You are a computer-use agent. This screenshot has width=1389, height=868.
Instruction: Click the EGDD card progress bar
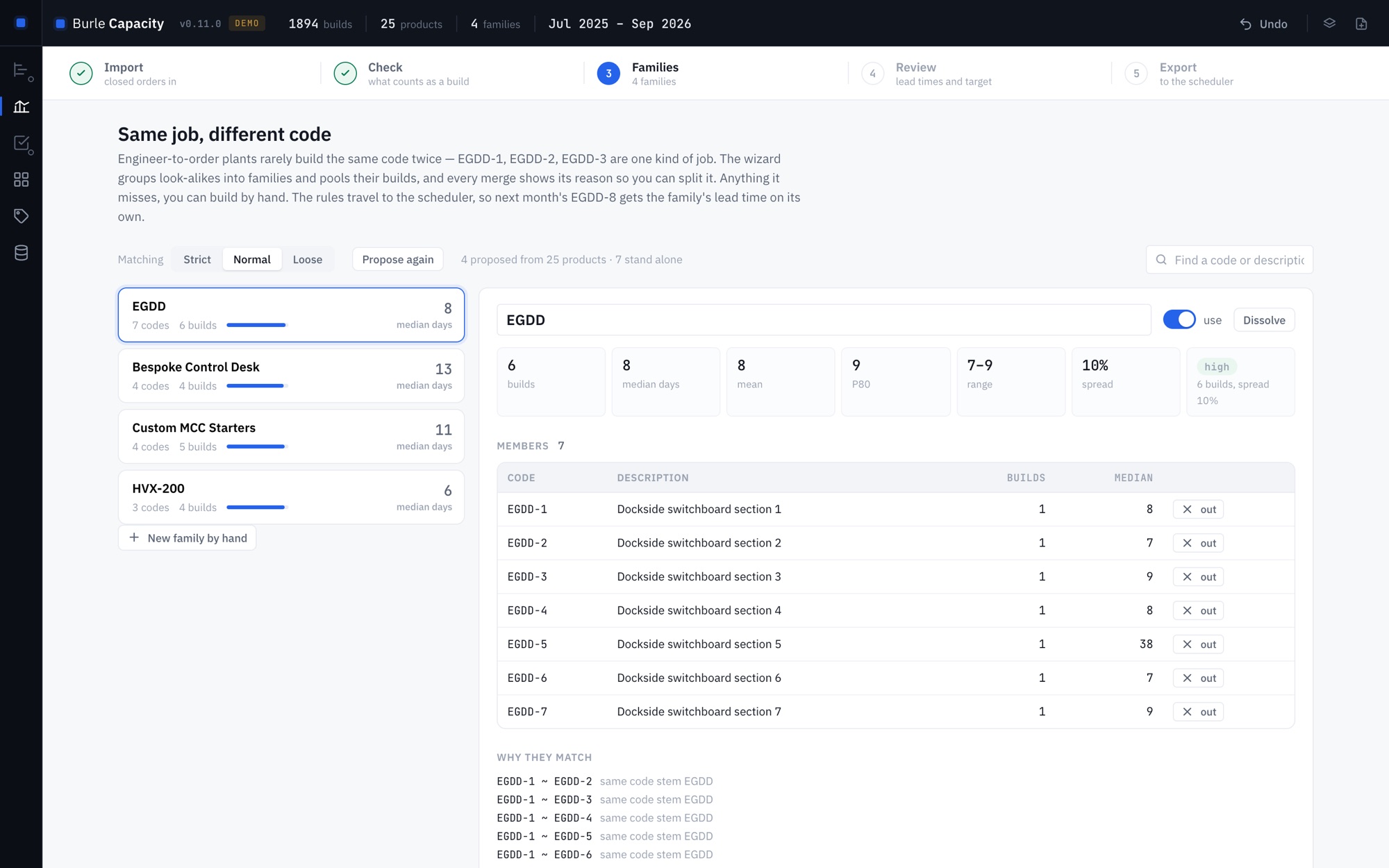pos(257,325)
